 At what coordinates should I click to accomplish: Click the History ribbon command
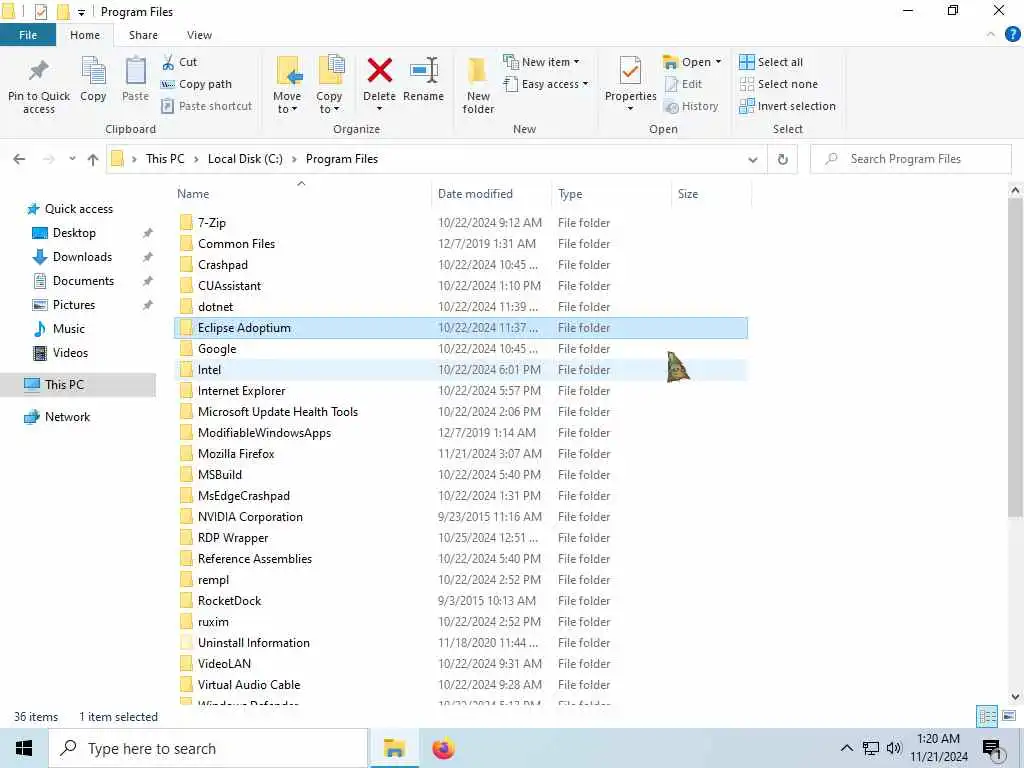click(691, 106)
